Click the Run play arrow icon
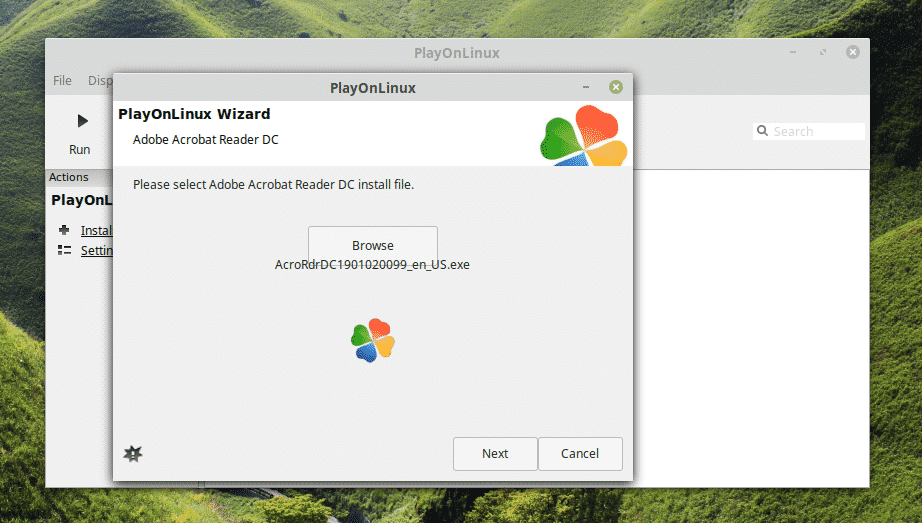Screen dimensions: 922x523 [81, 121]
